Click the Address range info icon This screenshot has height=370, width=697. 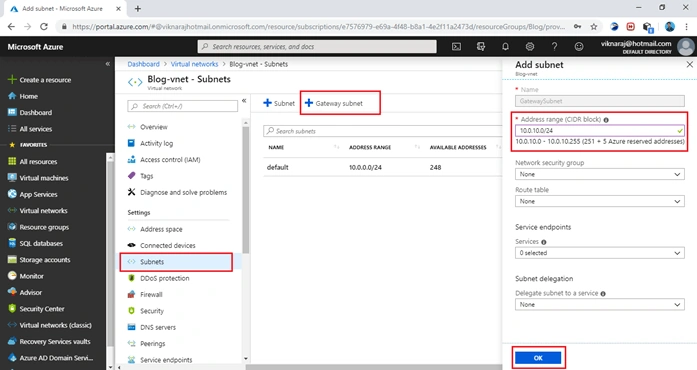(x=606, y=120)
